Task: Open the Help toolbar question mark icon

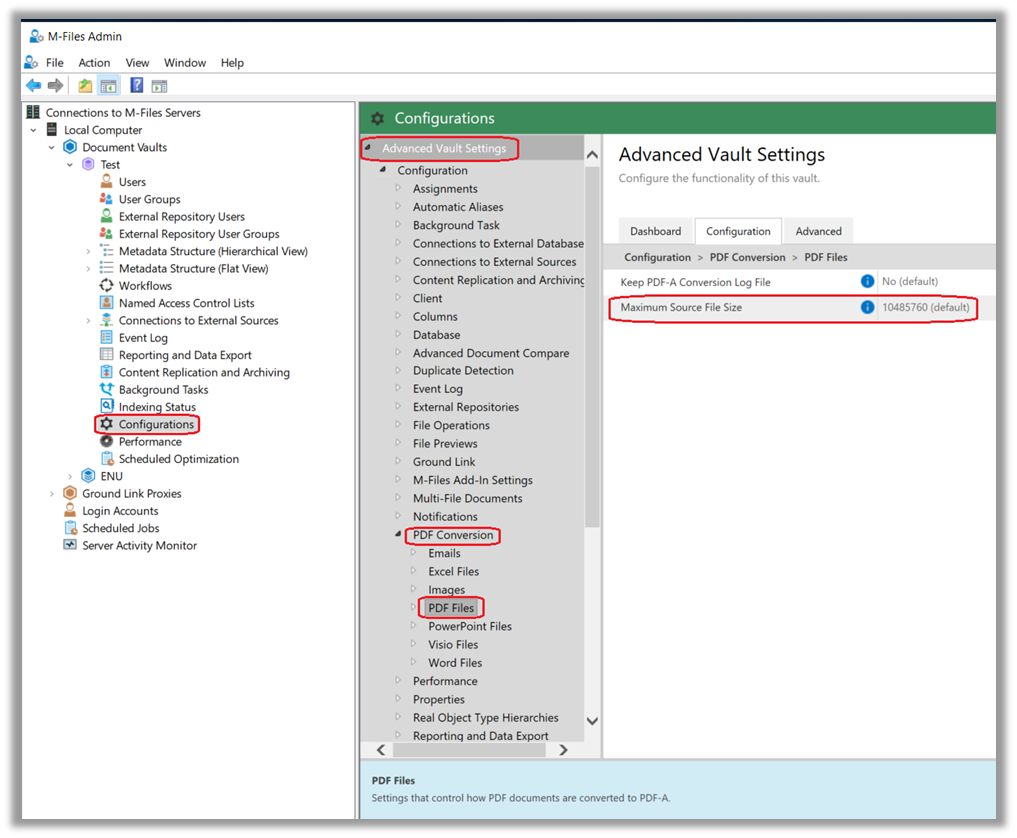Action: [136, 85]
